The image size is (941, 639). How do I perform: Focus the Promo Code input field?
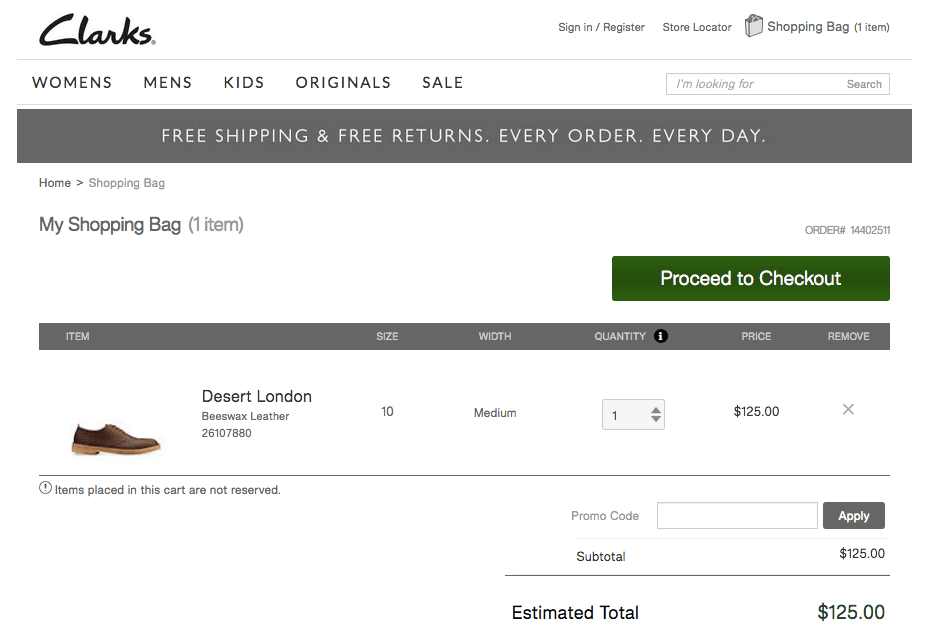click(x=737, y=516)
